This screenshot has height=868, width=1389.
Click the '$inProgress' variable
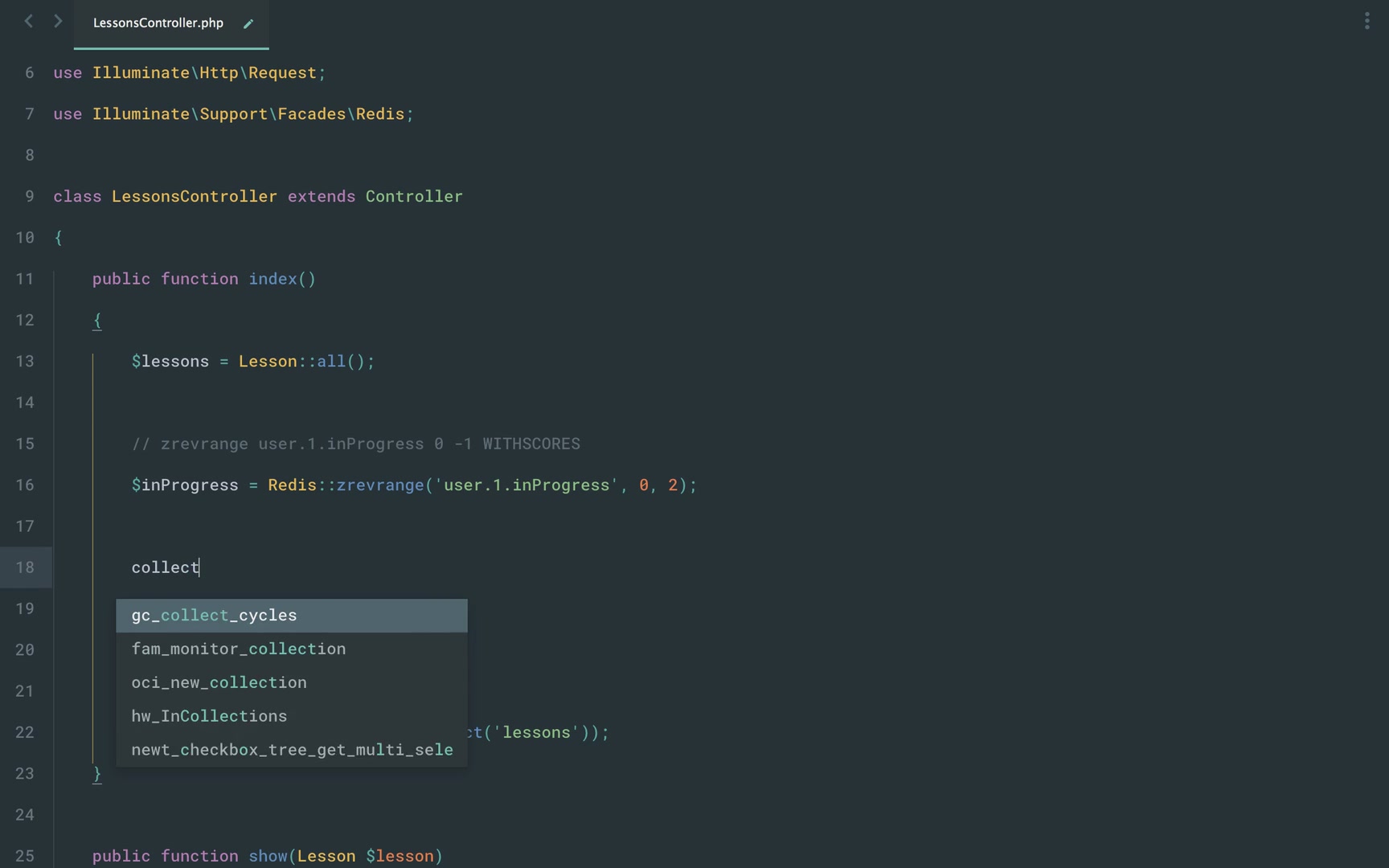coord(185,485)
